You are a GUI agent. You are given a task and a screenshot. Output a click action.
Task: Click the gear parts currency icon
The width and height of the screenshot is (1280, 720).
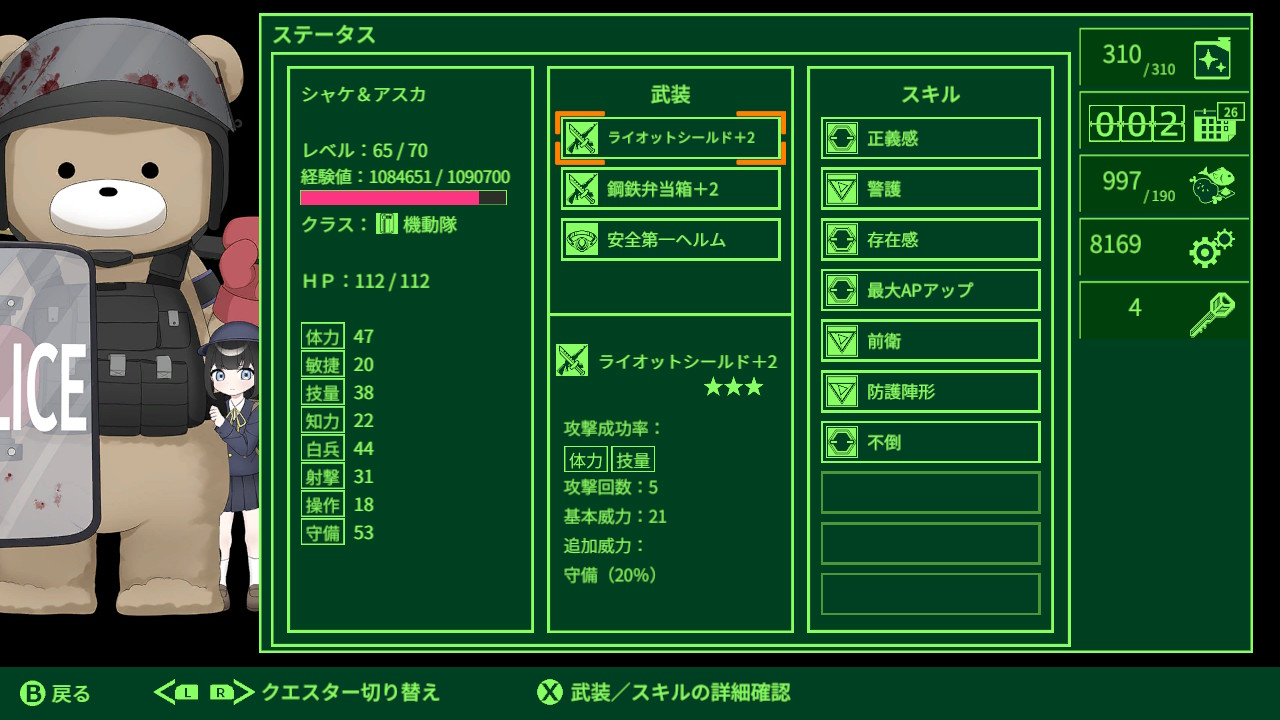pos(1211,247)
